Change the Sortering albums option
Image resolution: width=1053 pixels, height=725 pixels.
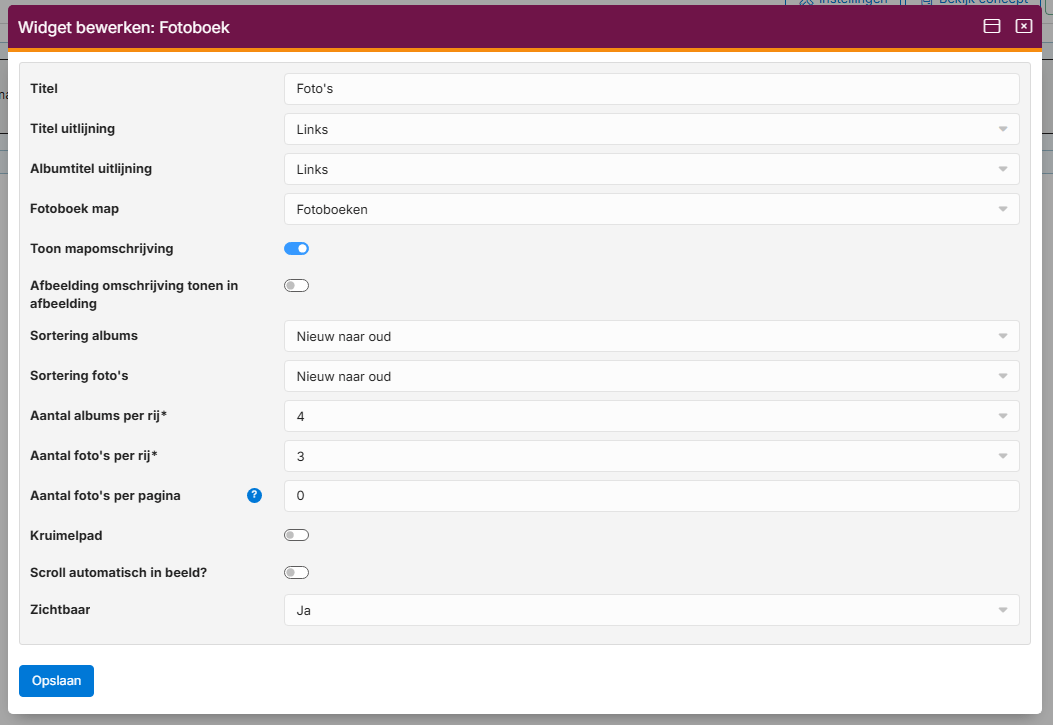651,336
